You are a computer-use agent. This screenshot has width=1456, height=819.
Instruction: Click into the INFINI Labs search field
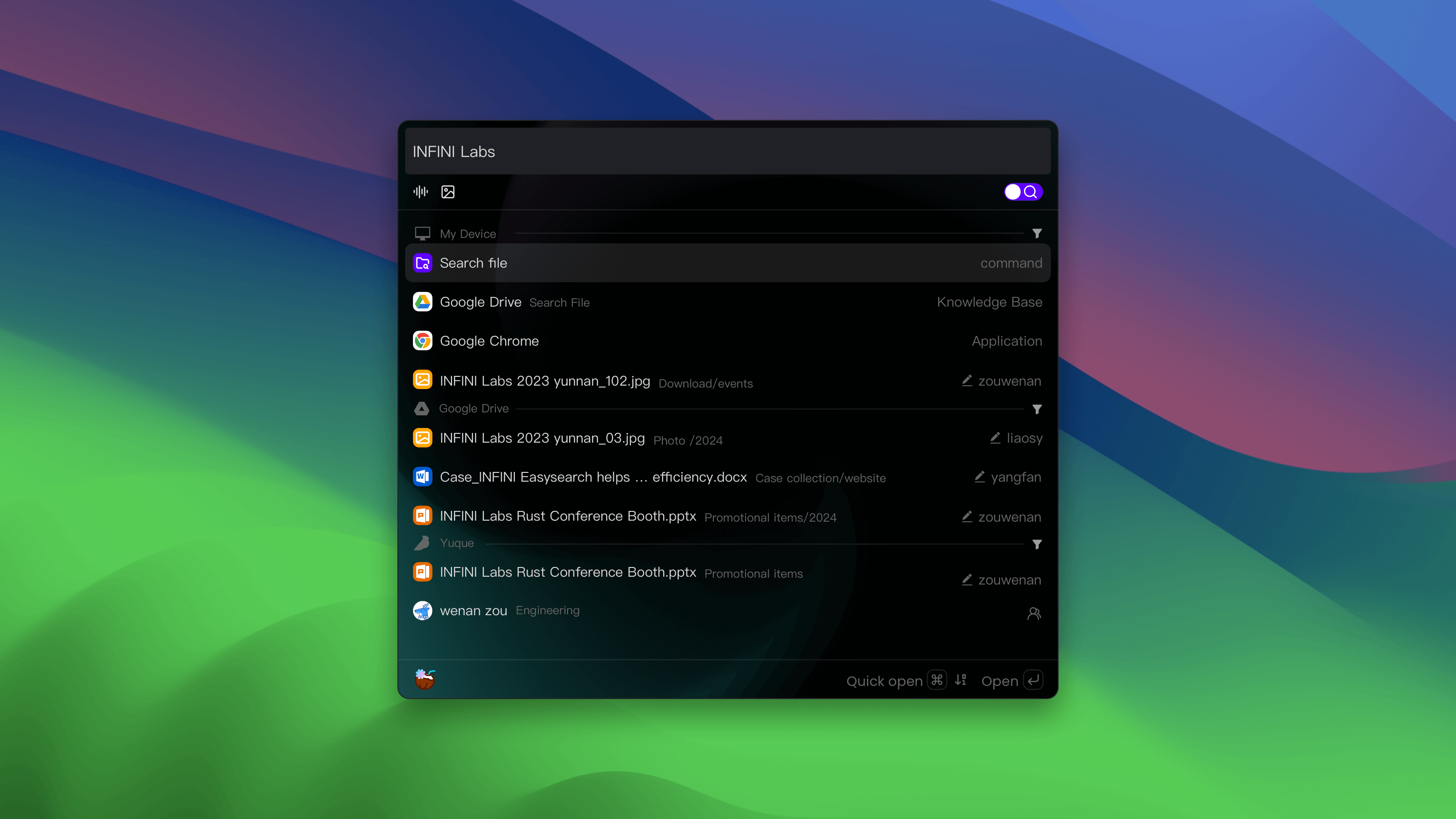[727, 152]
